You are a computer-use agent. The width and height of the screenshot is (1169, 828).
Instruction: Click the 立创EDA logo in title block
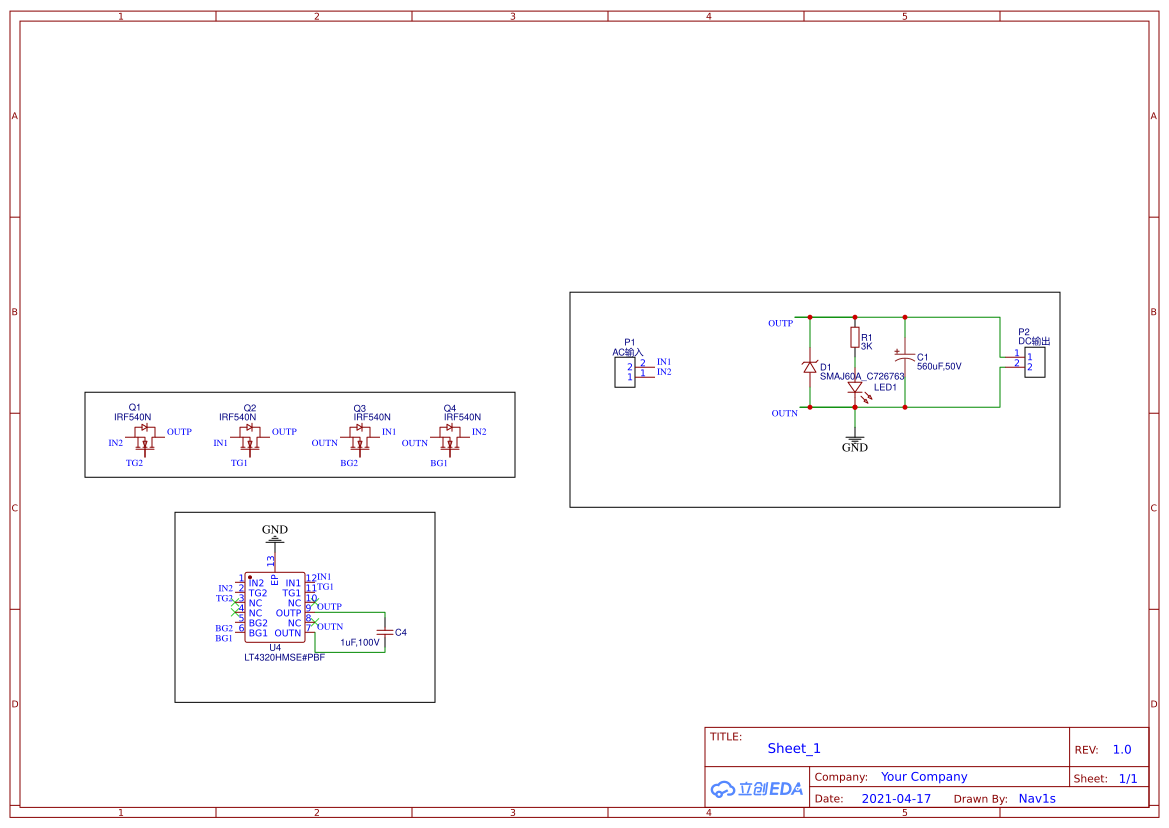pos(757,789)
